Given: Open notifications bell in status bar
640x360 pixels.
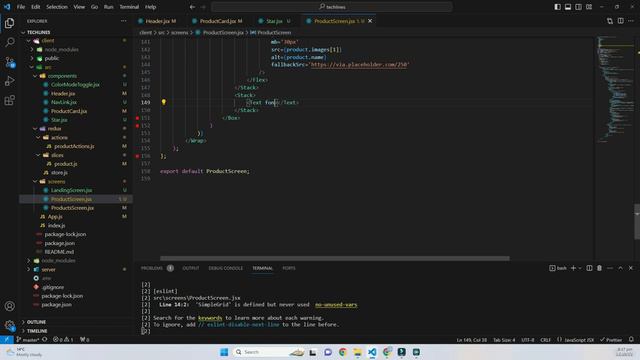Looking at the screenshot, I should pyautogui.click(x=631, y=340).
